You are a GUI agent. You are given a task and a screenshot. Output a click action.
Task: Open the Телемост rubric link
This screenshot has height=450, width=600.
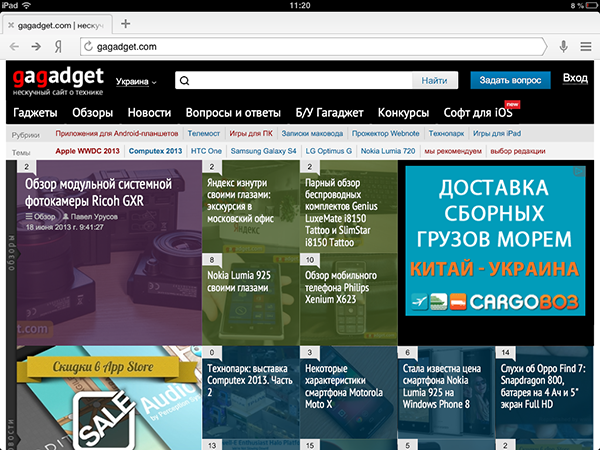[x=204, y=134]
